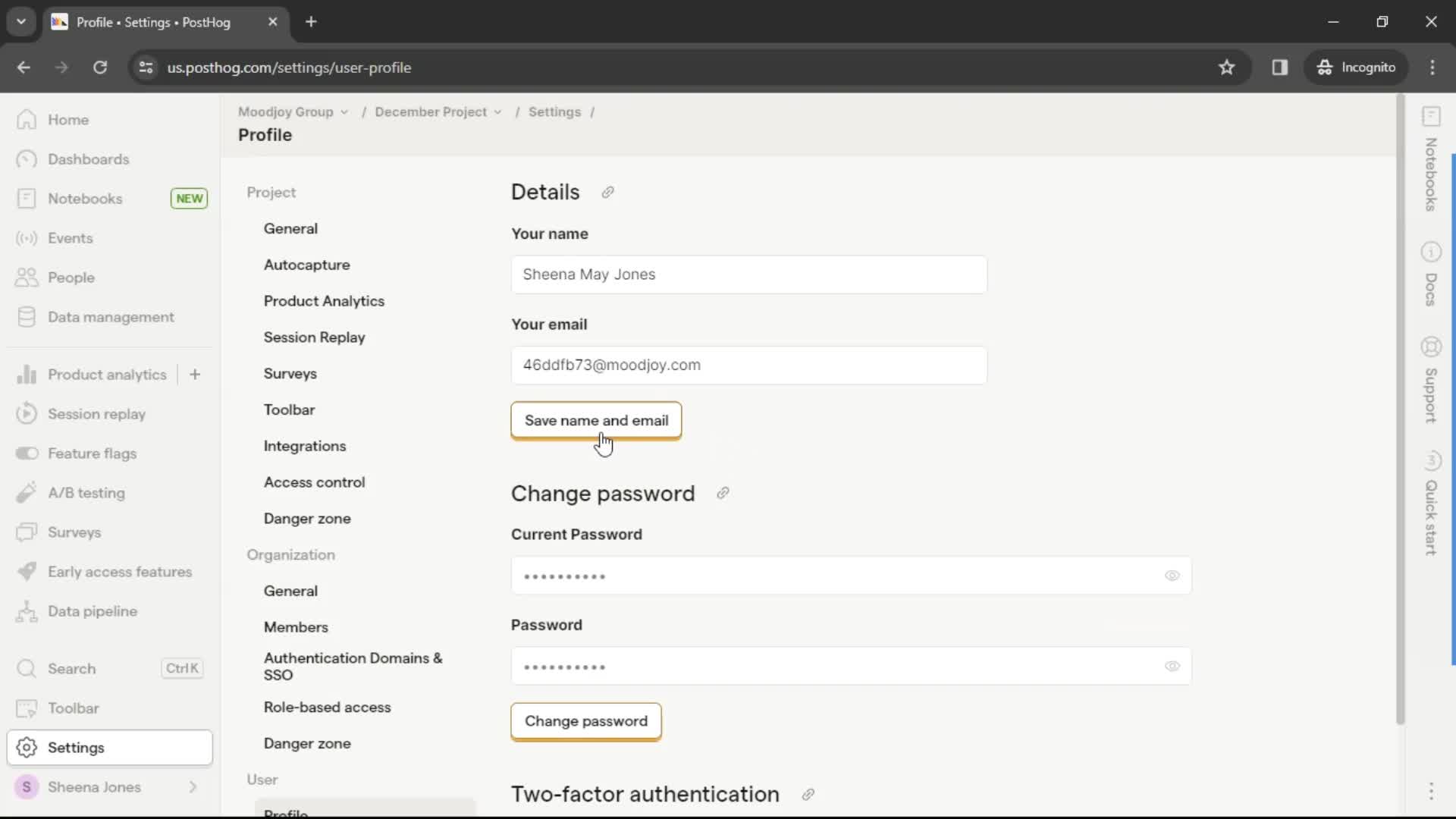
Task: Select Organization Members settings
Action: pos(296,628)
